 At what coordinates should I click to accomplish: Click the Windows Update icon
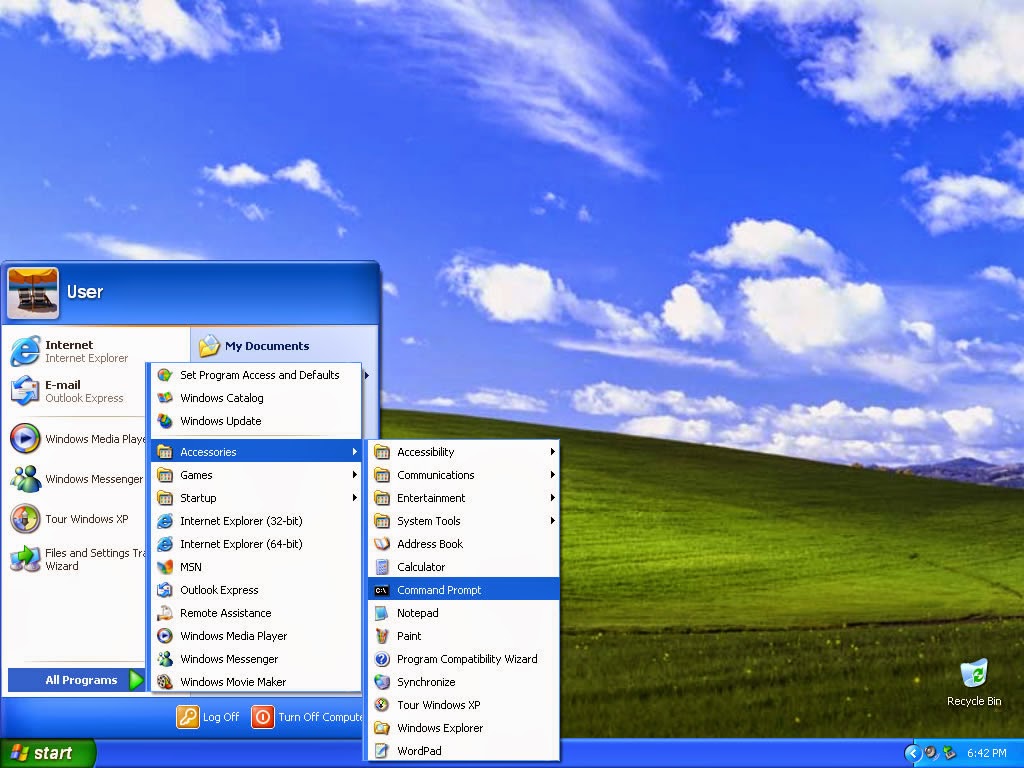165,421
